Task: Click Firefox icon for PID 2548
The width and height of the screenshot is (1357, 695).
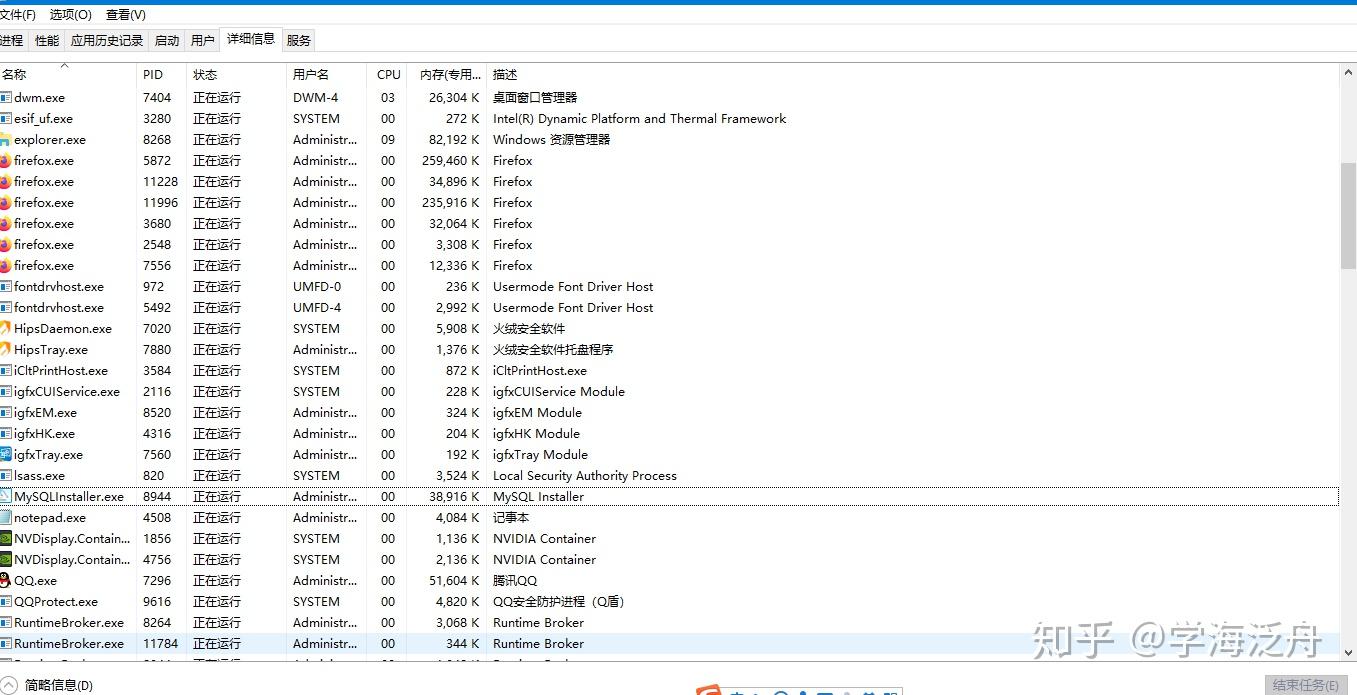Action: click(5, 244)
